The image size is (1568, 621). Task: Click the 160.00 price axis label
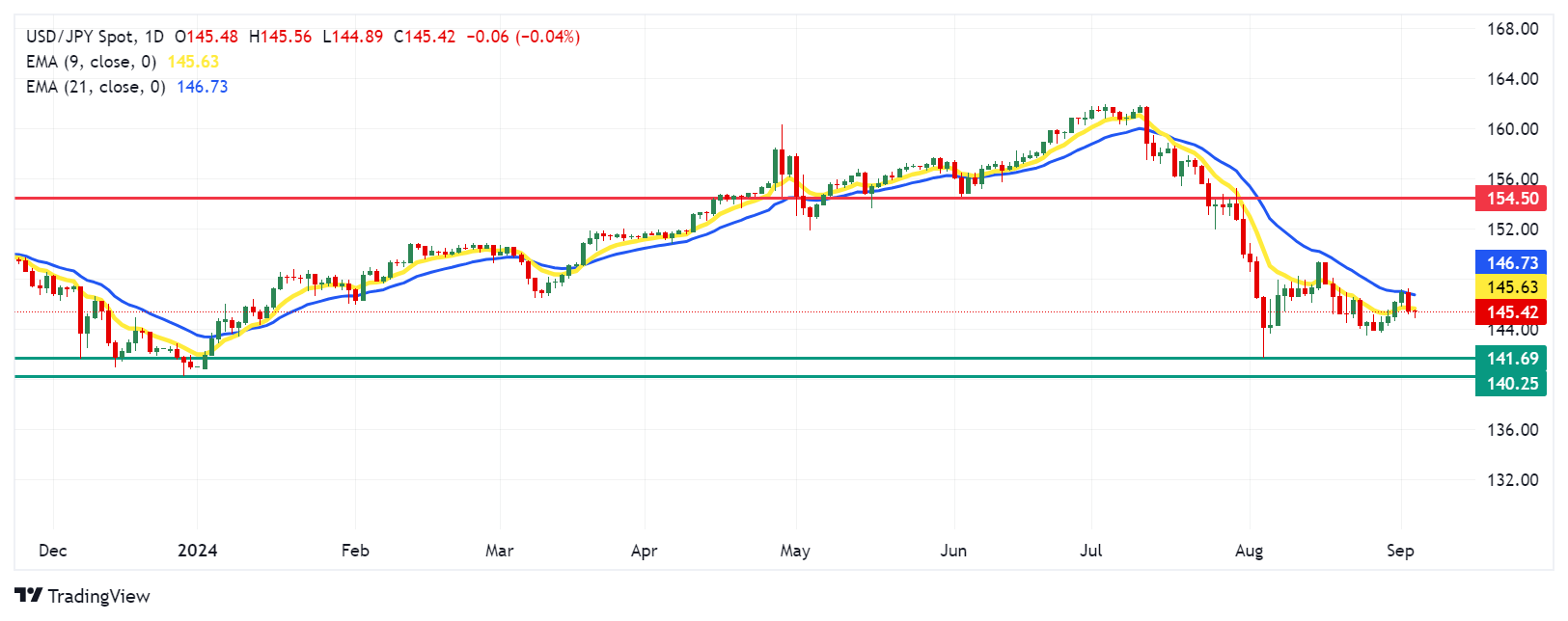[x=1512, y=129]
